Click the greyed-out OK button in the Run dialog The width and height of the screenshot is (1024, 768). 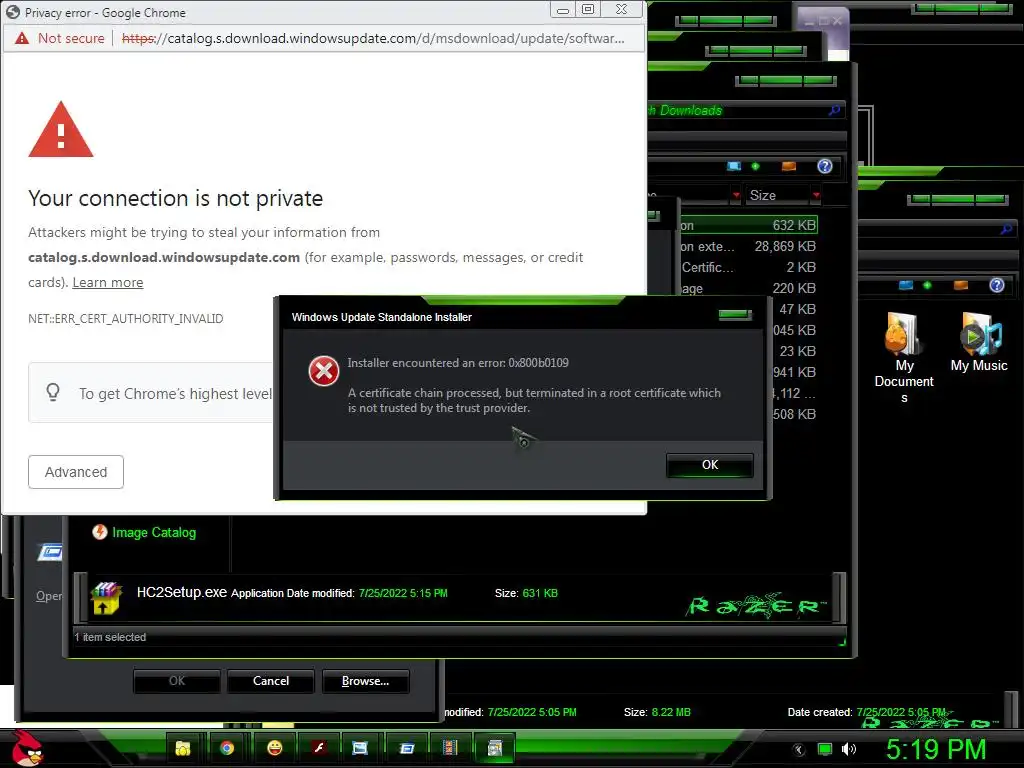pos(177,681)
